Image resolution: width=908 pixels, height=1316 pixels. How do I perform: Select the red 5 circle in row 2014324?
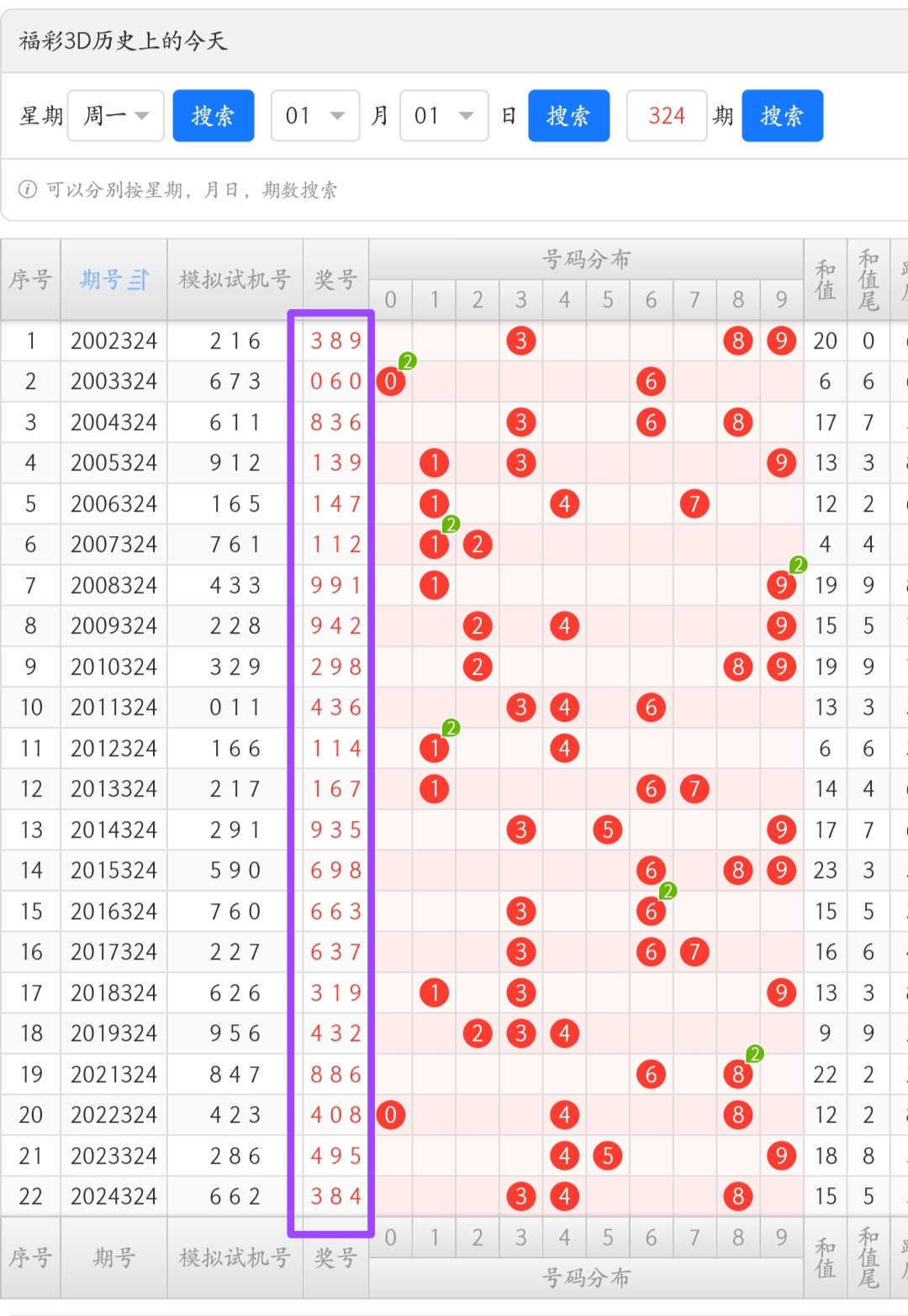coord(608,829)
